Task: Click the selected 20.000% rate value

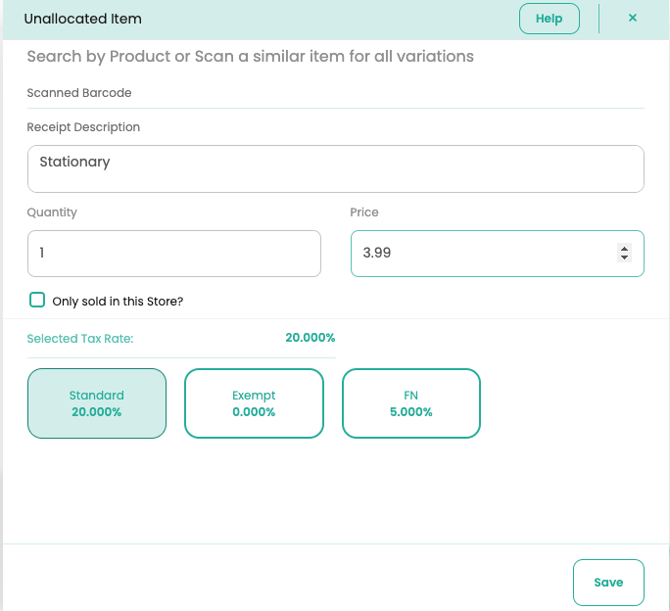Action: click(x=310, y=338)
